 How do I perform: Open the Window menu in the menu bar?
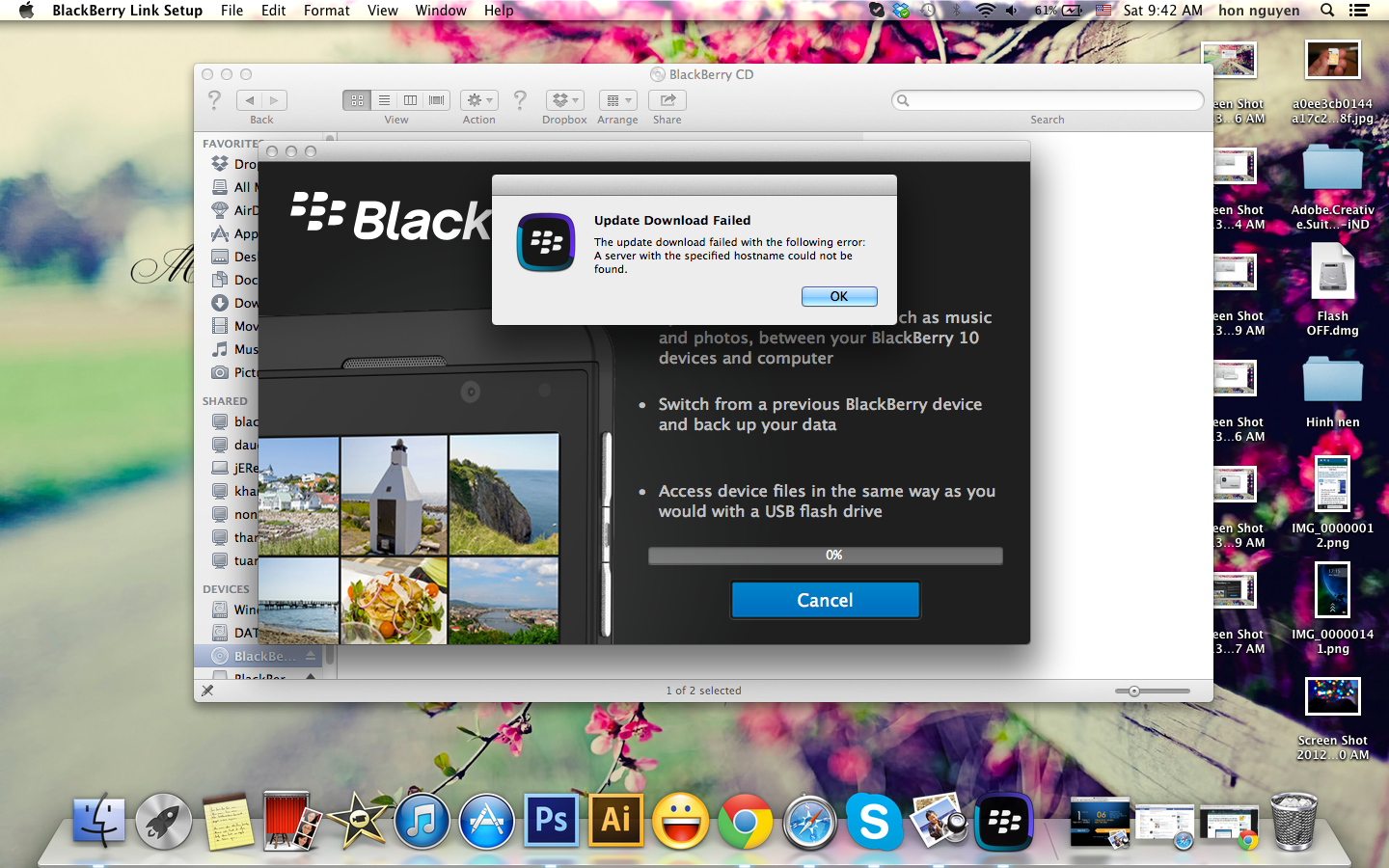click(x=440, y=11)
